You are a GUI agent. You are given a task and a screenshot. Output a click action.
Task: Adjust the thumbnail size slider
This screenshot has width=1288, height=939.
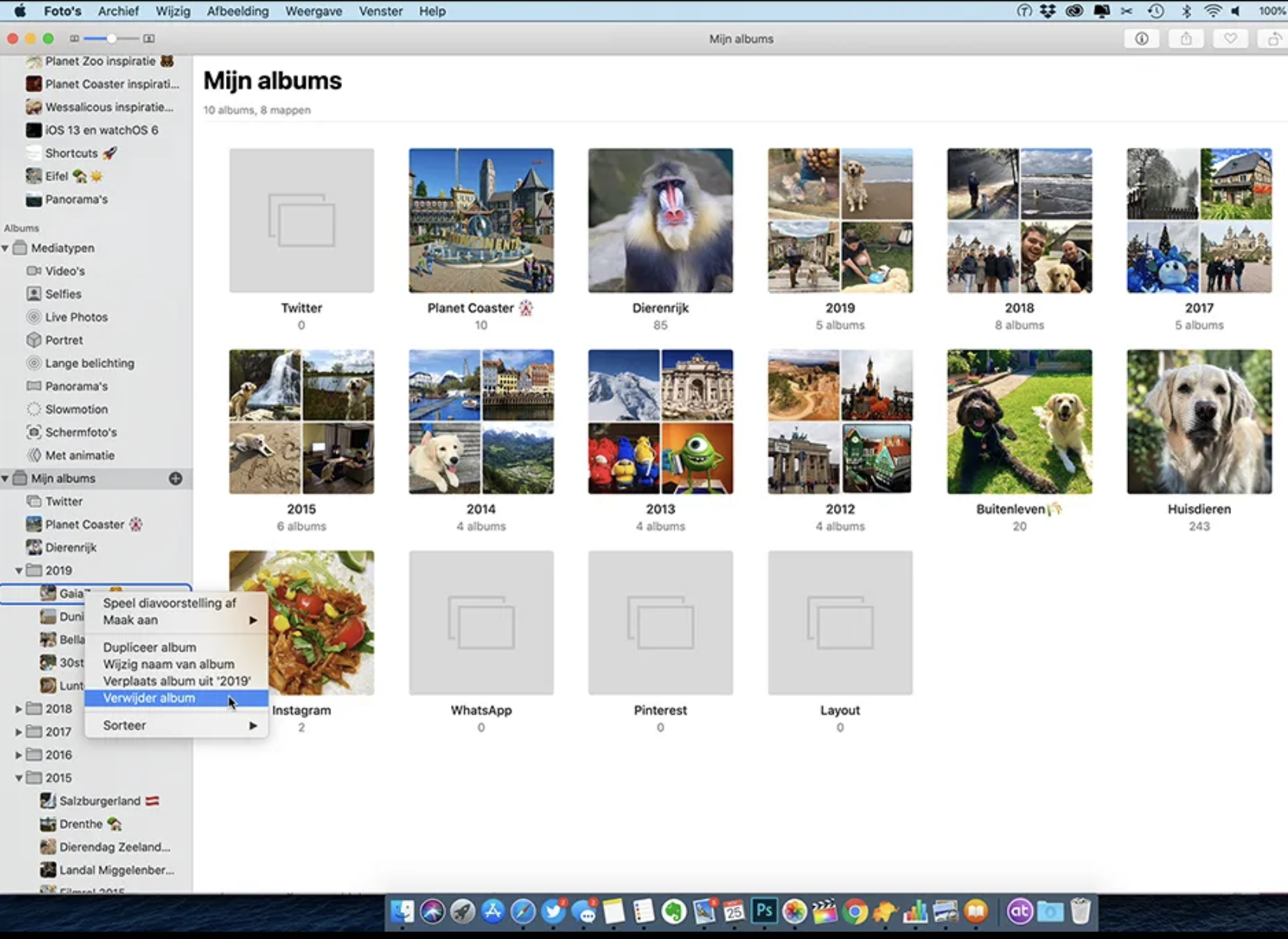coord(111,38)
